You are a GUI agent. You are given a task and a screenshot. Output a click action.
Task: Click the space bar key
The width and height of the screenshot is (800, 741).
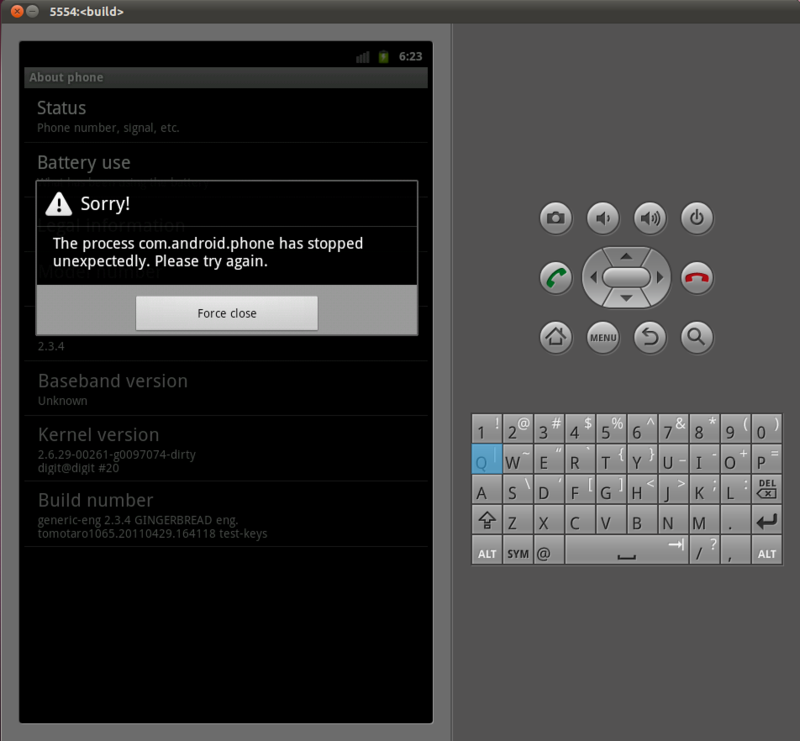click(x=627, y=550)
